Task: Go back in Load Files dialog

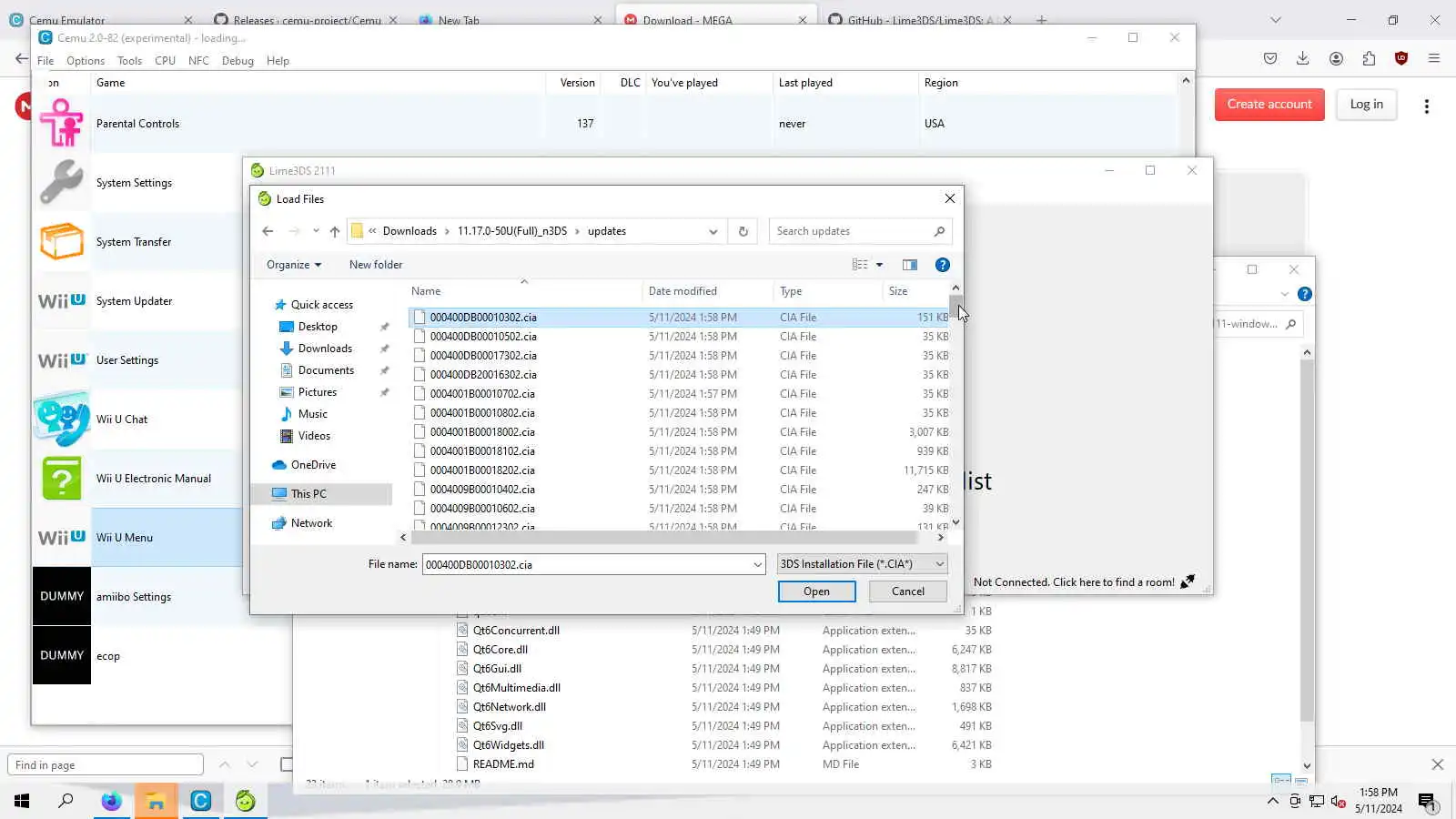Action: pyautogui.click(x=268, y=231)
